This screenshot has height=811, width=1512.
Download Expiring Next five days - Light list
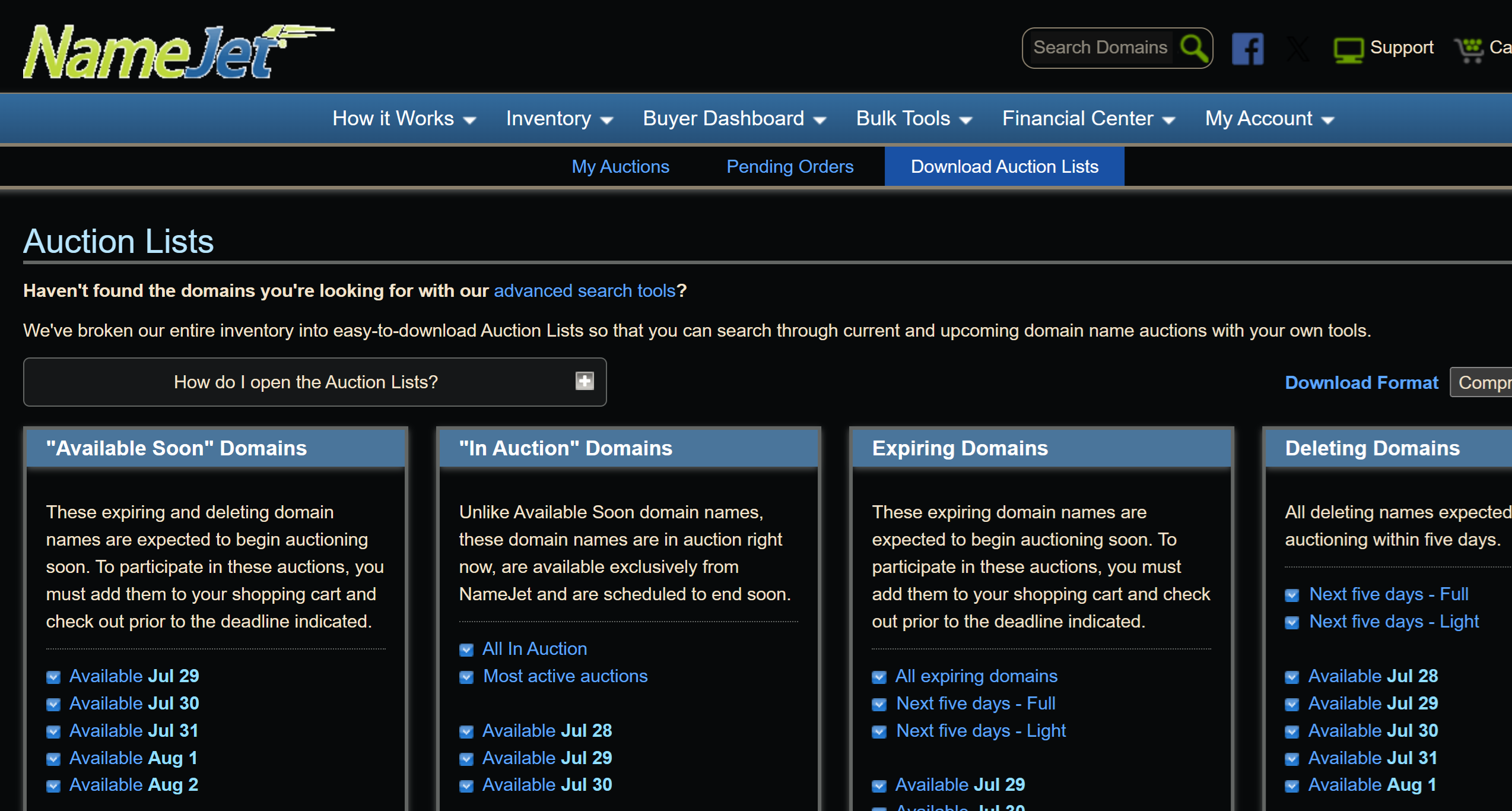coord(981,731)
